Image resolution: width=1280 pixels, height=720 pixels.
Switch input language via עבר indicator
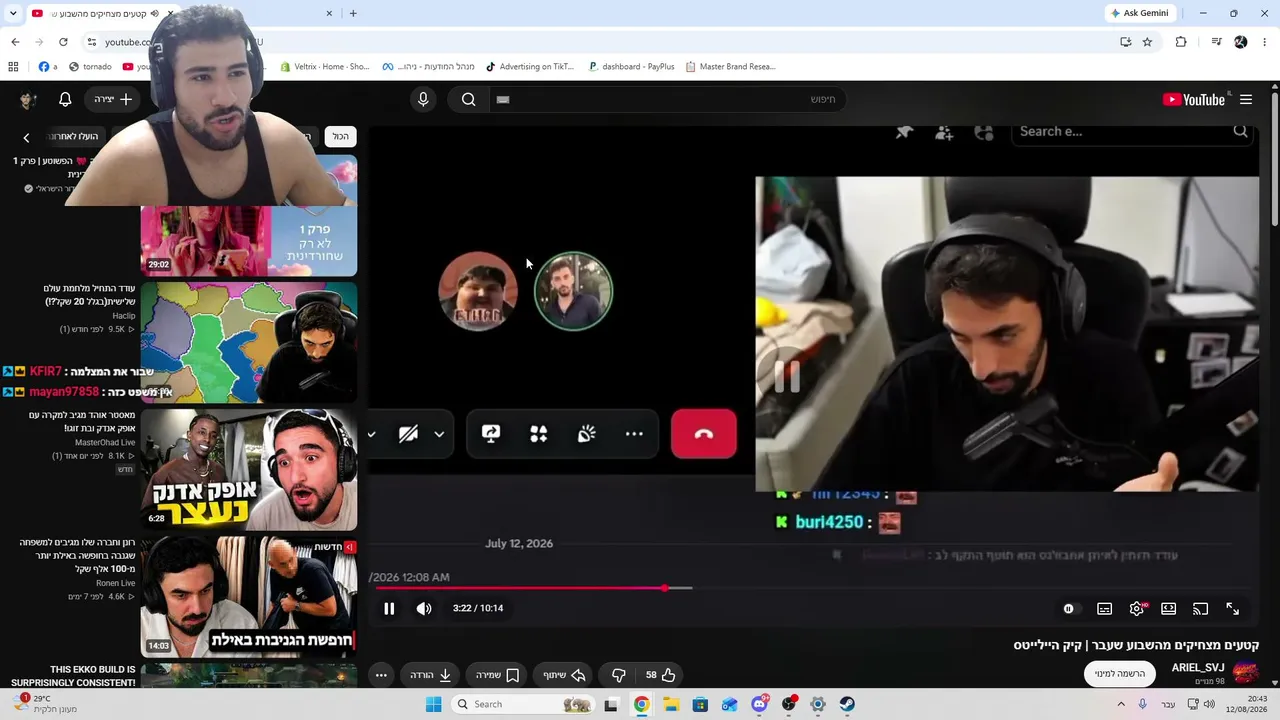pyautogui.click(x=1168, y=704)
